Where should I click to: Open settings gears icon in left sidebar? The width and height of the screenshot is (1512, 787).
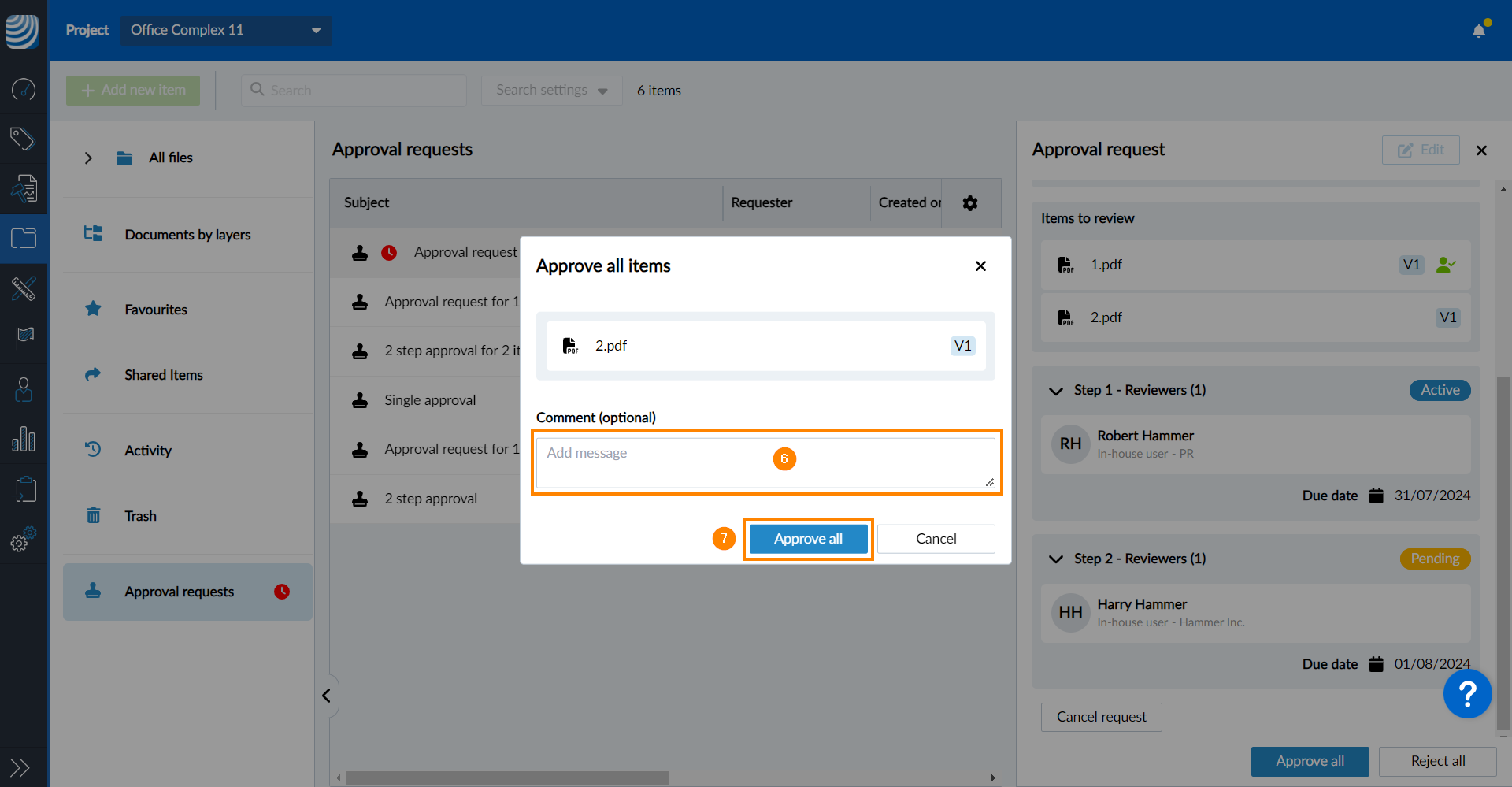click(x=24, y=540)
